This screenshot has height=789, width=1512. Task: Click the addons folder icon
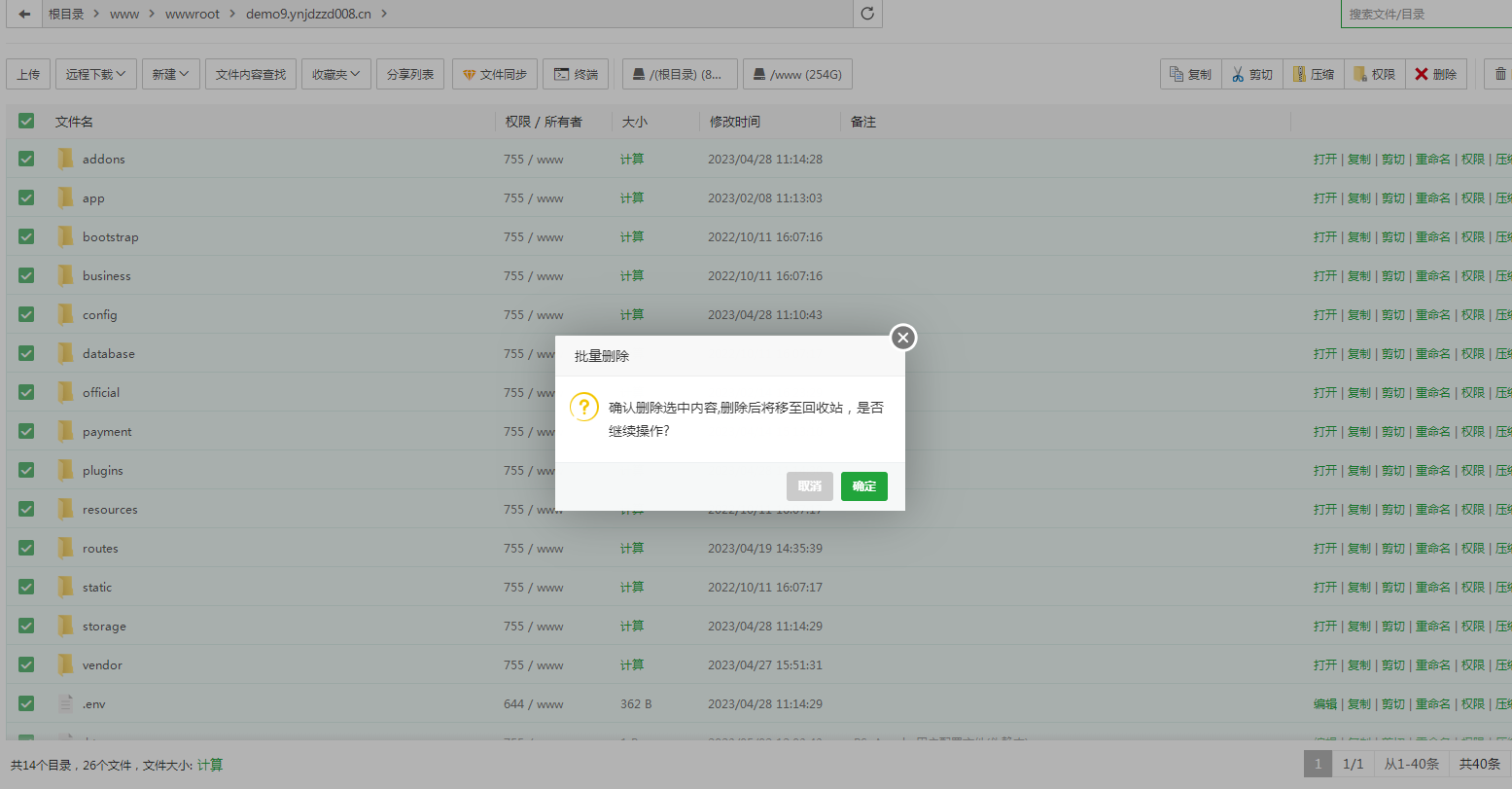[65, 159]
